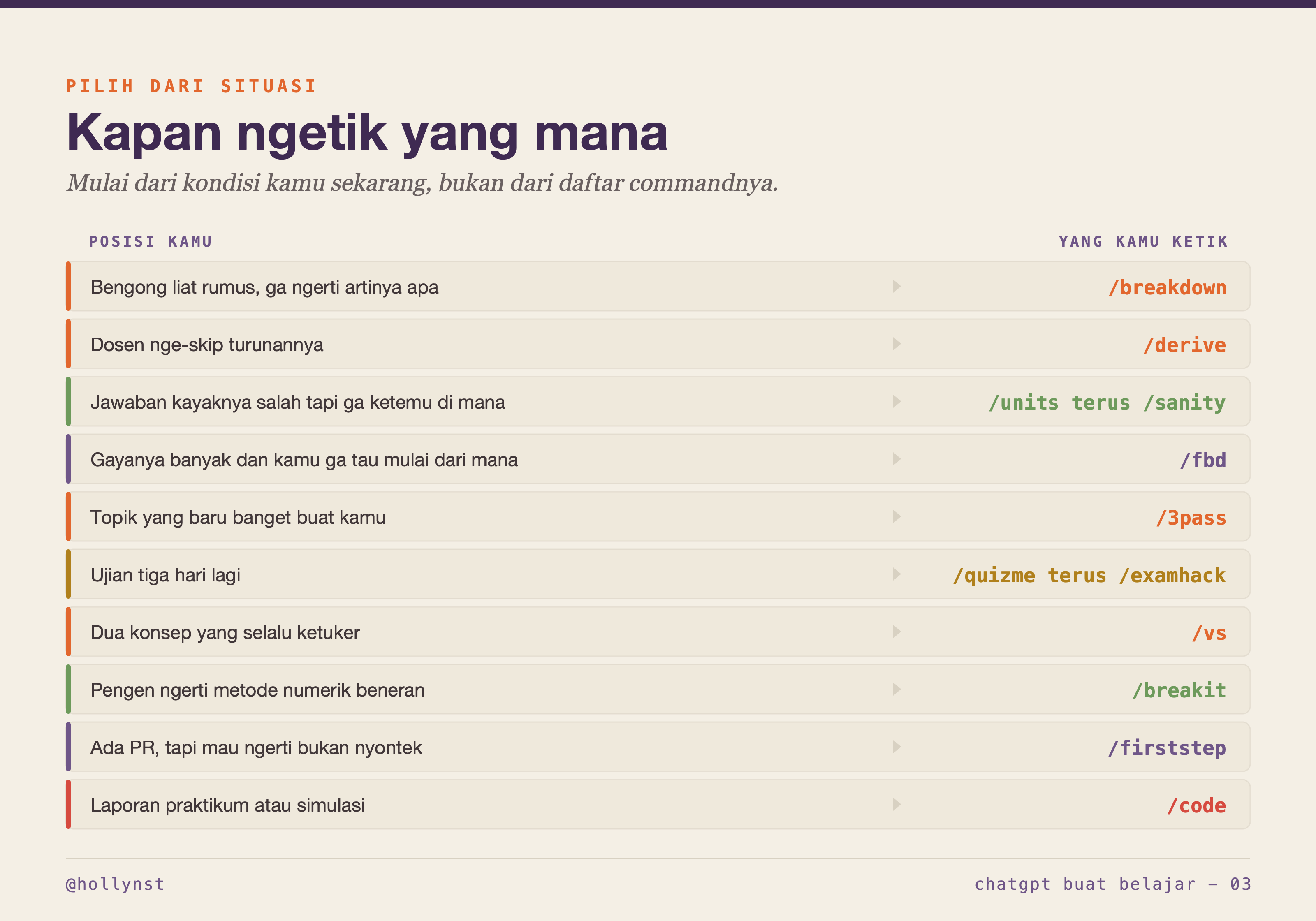The width and height of the screenshot is (1316, 921).
Task: Click 'Jawaban kayaknya salah tapi ga ketemu di mana'
Action: point(297,403)
